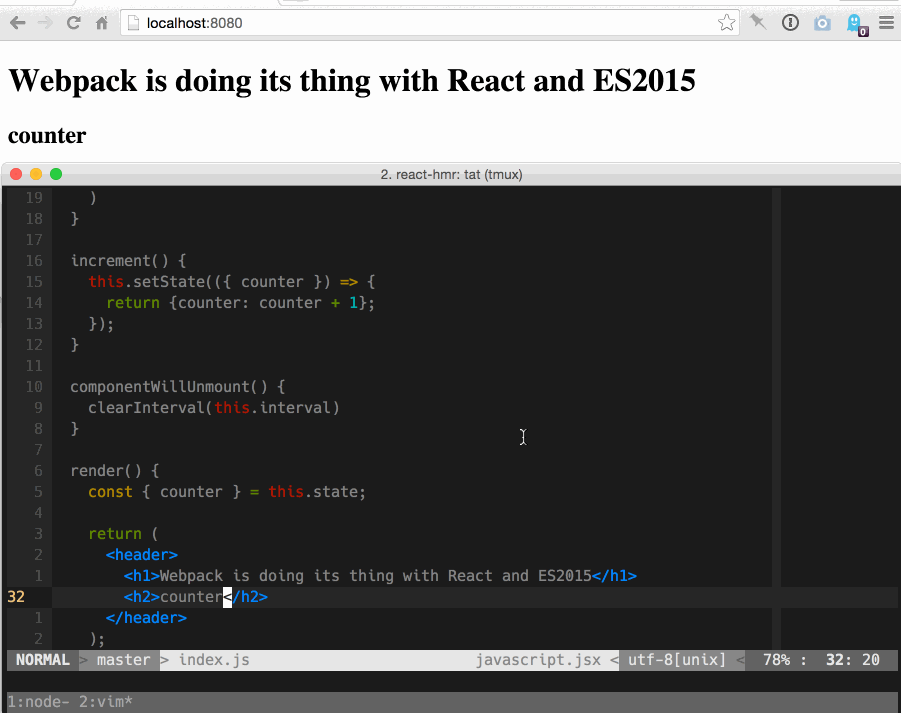
Task: Reload the localhost page
Action: pyautogui.click(x=74, y=23)
